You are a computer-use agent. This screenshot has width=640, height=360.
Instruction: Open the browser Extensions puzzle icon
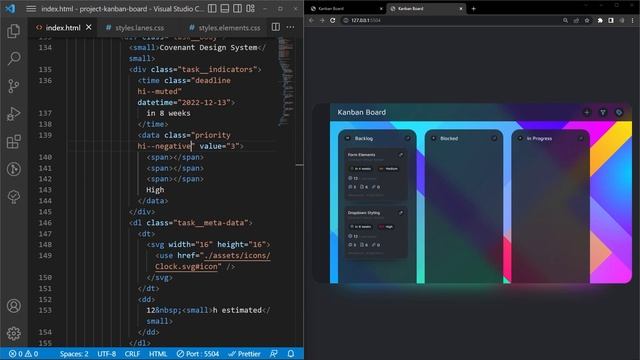(x=600, y=20)
